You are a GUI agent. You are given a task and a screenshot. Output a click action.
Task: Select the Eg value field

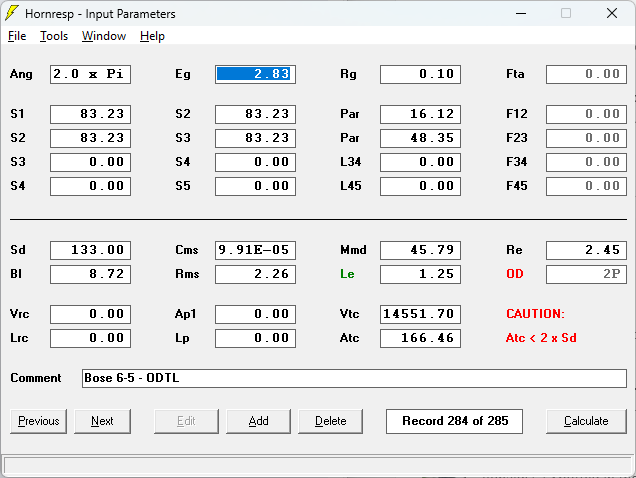click(x=256, y=74)
